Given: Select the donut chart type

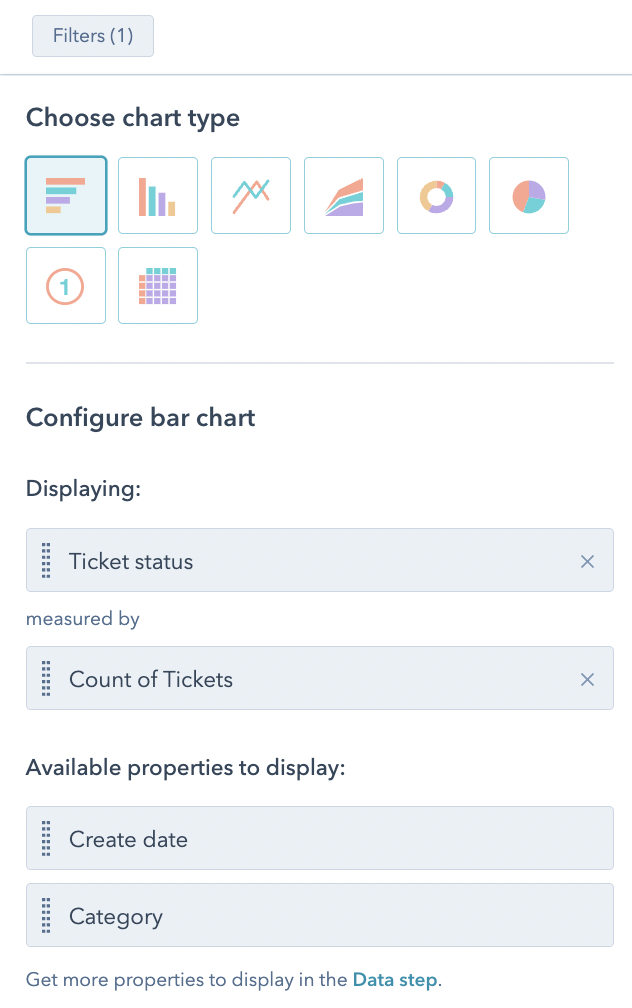Looking at the screenshot, I should coord(436,195).
